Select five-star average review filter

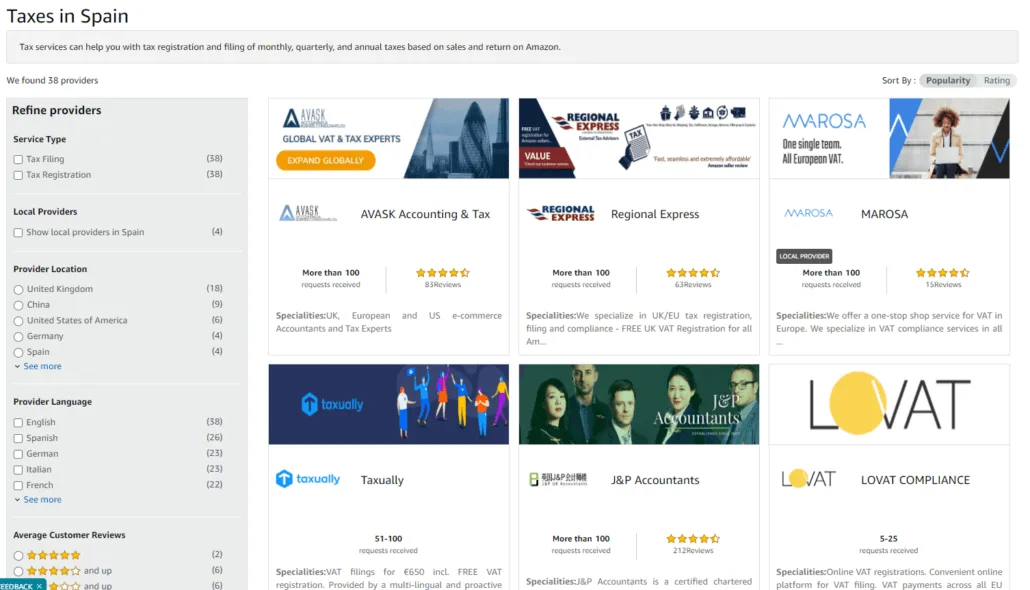tap(18, 556)
